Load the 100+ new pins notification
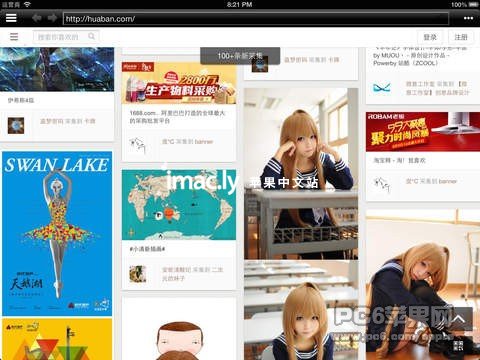The height and width of the screenshot is (360, 480). 240,56
